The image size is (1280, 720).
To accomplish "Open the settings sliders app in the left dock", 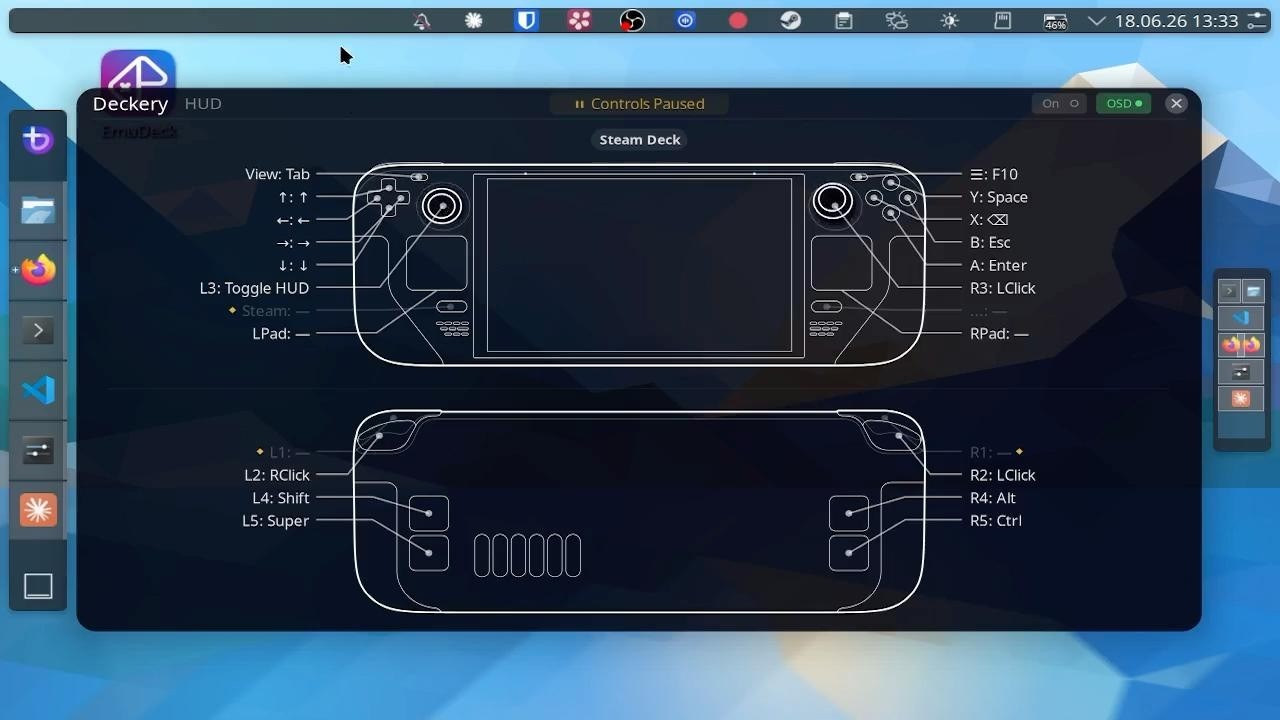I will (38, 451).
